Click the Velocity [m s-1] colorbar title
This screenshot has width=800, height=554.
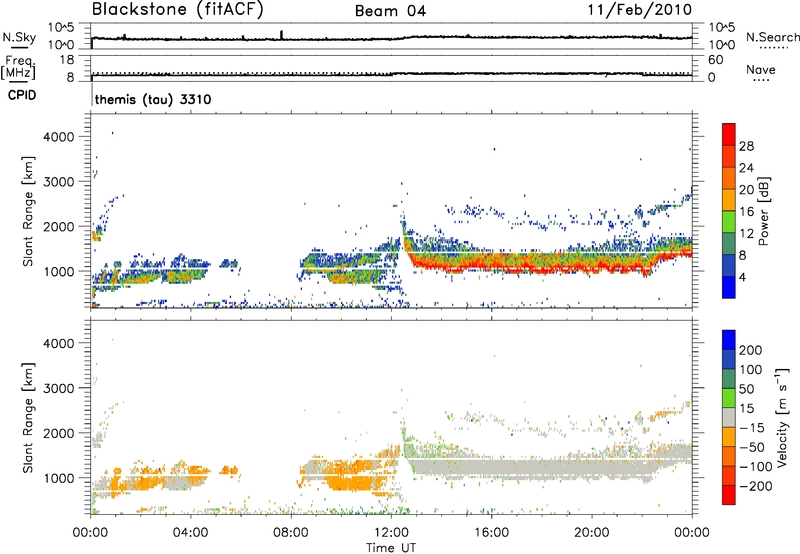click(781, 417)
